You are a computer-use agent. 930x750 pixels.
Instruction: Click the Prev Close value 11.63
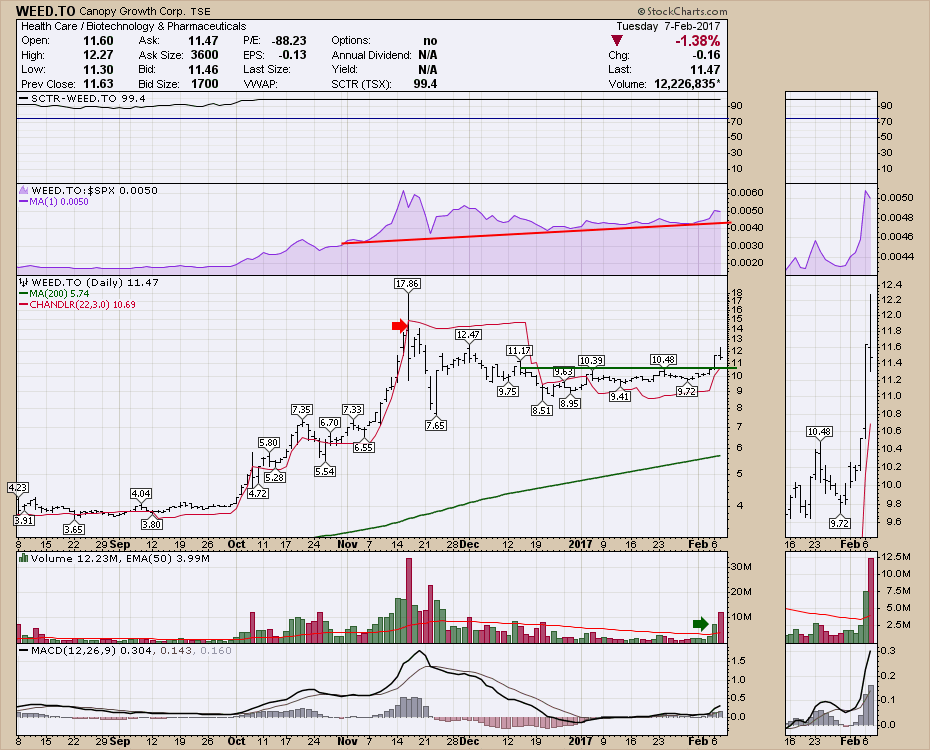click(x=98, y=84)
